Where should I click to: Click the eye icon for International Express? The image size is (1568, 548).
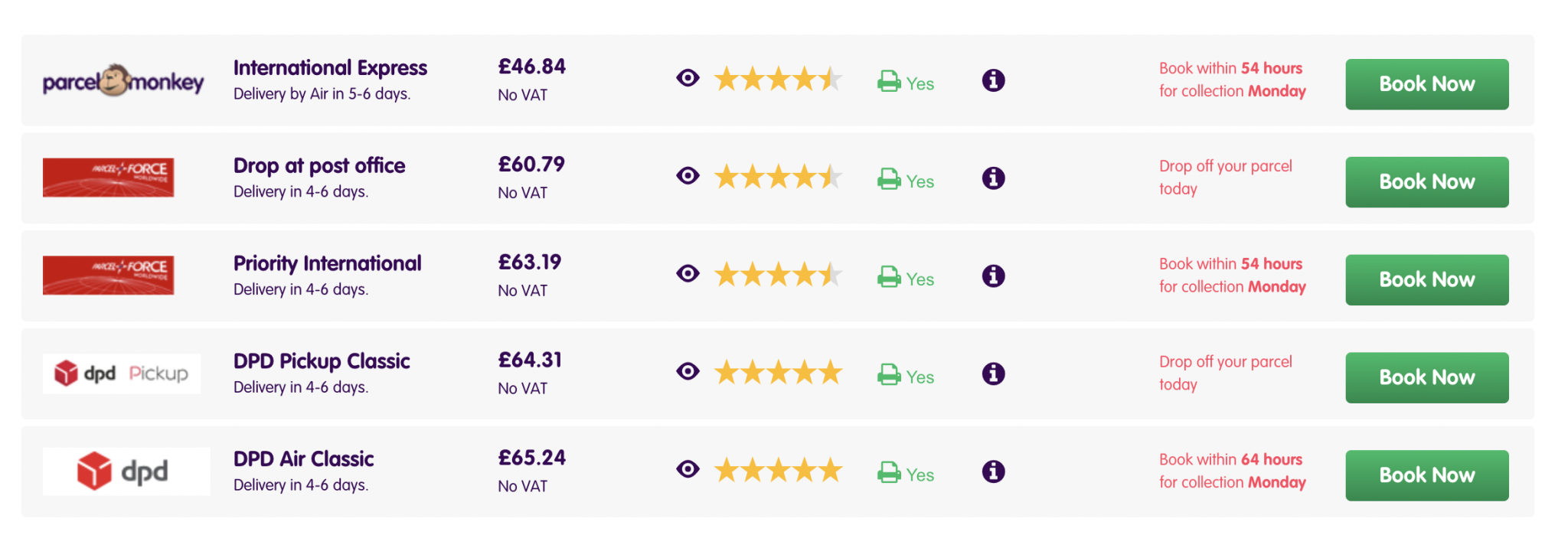click(688, 78)
